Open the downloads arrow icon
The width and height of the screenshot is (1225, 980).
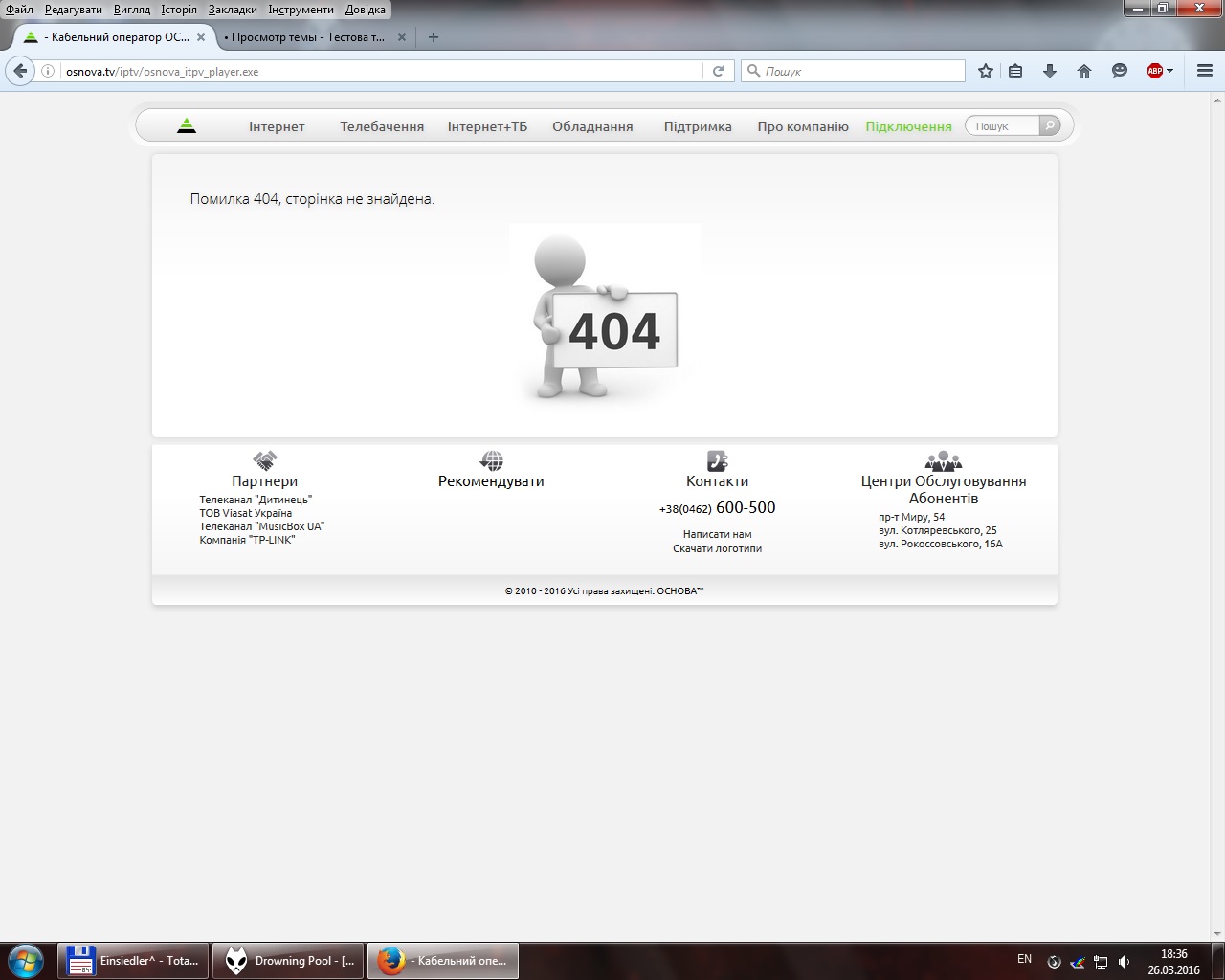(1050, 71)
